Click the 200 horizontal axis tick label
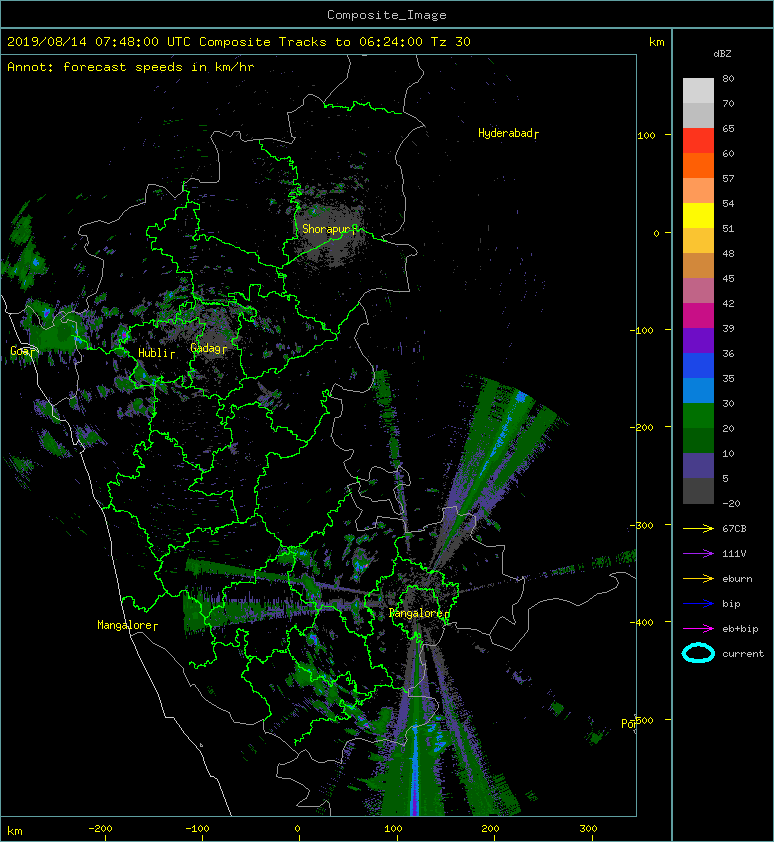The image size is (774, 842). tap(490, 829)
